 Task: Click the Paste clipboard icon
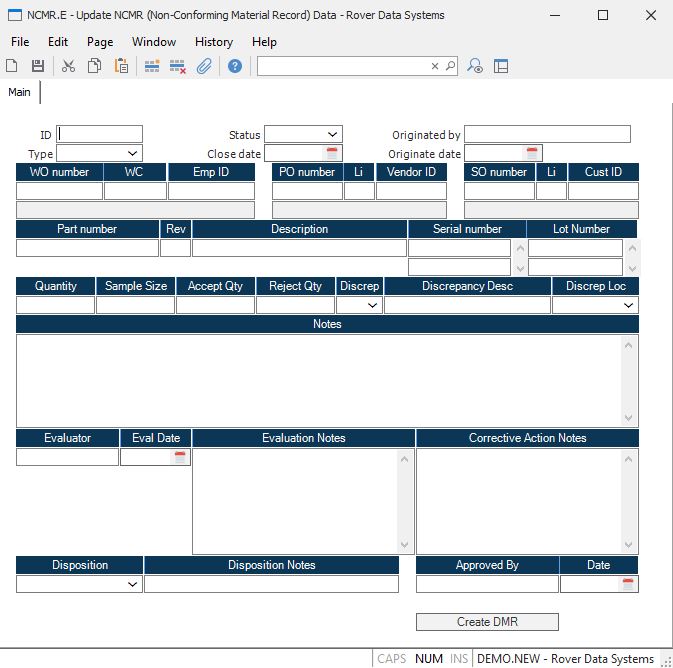point(121,66)
